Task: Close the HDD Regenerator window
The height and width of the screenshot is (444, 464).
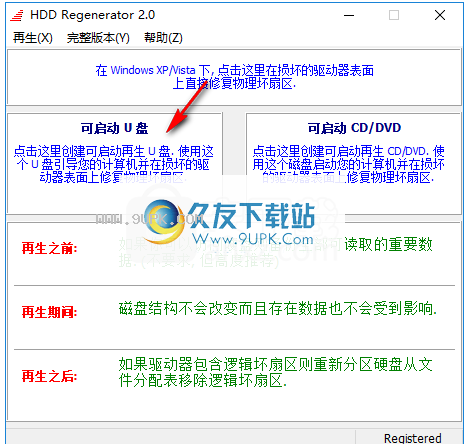Action: (x=440, y=15)
